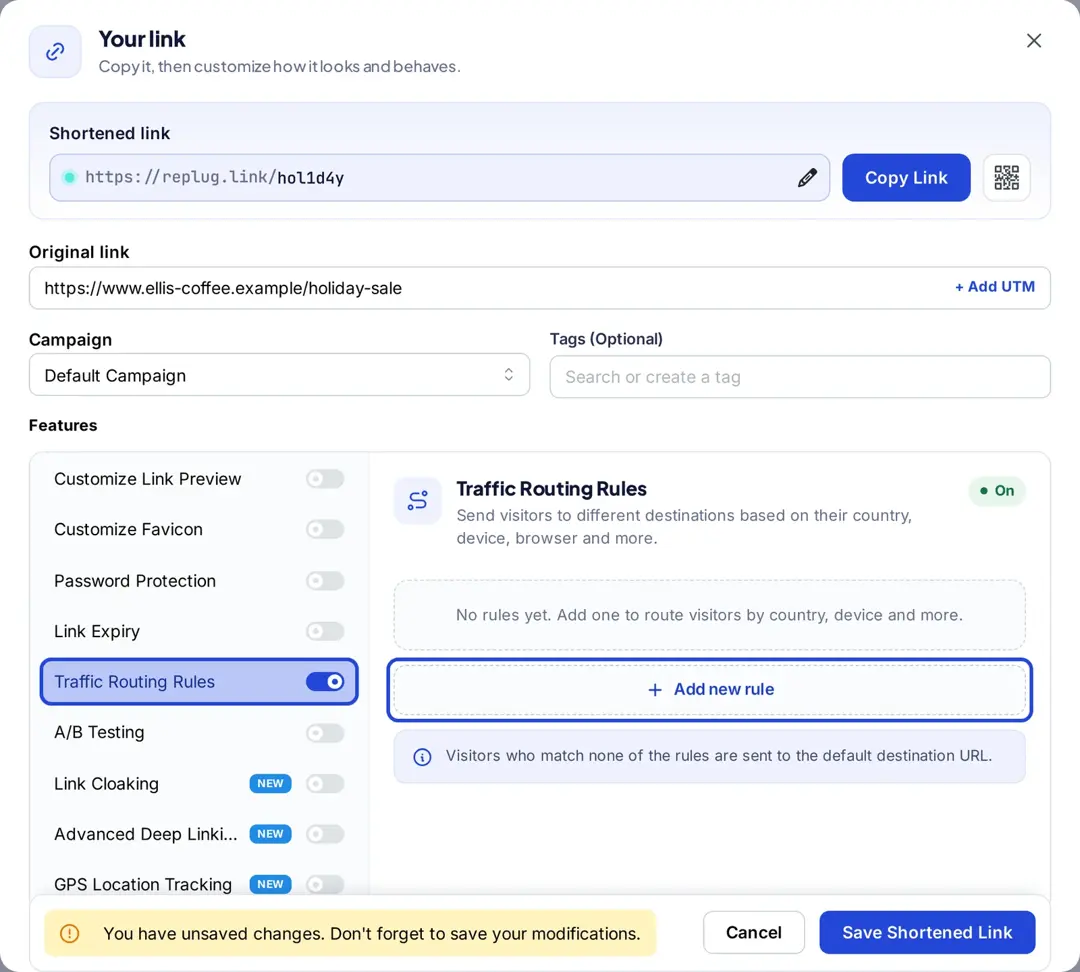1080x972 pixels.
Task: Select Customize Favicon feature
Action: pyautogui.click(x=128, y=529)
